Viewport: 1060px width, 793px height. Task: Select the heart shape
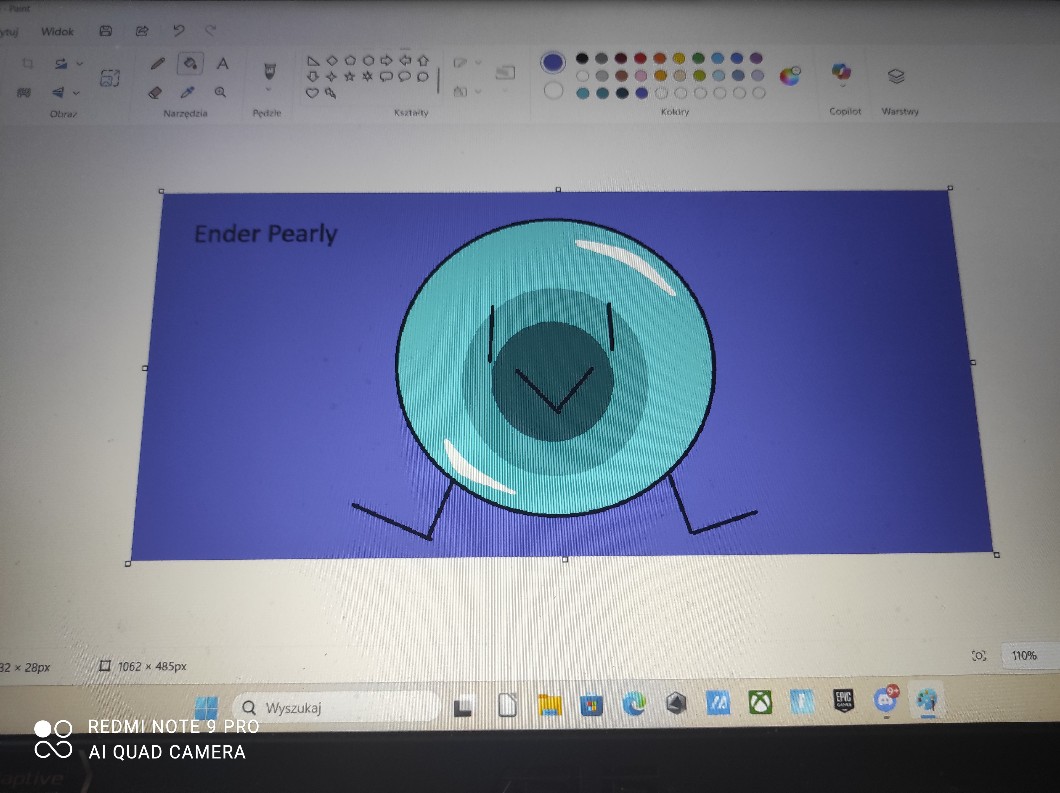click(x=311, y=92)
